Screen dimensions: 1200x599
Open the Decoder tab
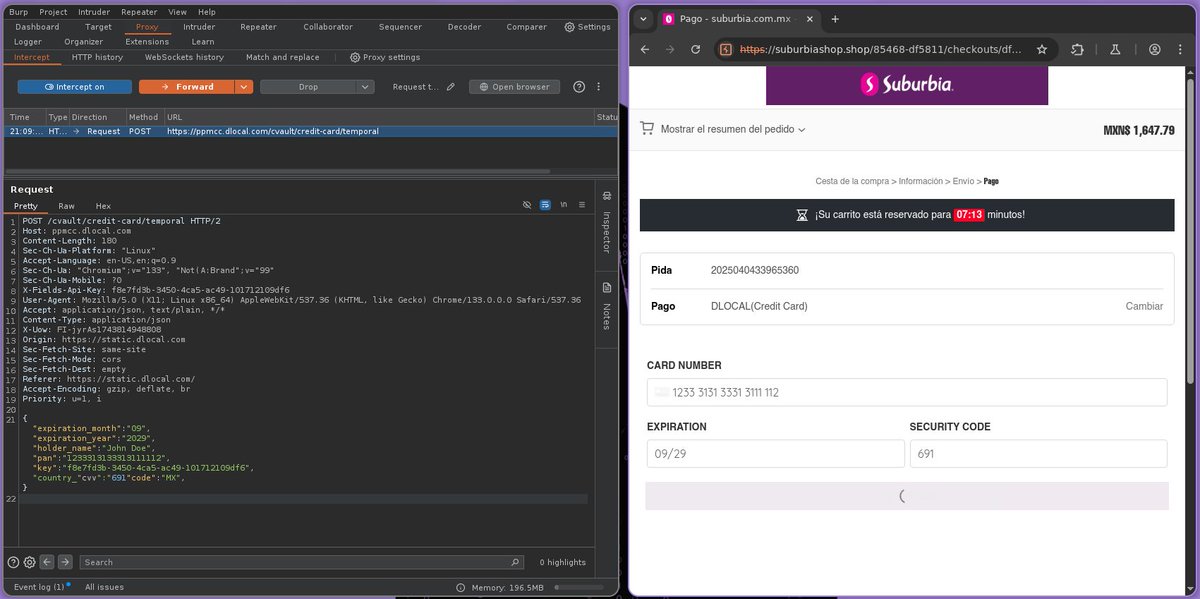[464, 27]
